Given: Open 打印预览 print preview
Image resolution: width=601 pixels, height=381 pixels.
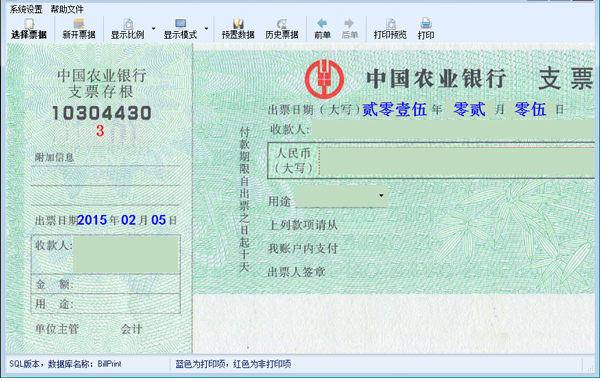Looking at the screenshot, I should (390, 29).
